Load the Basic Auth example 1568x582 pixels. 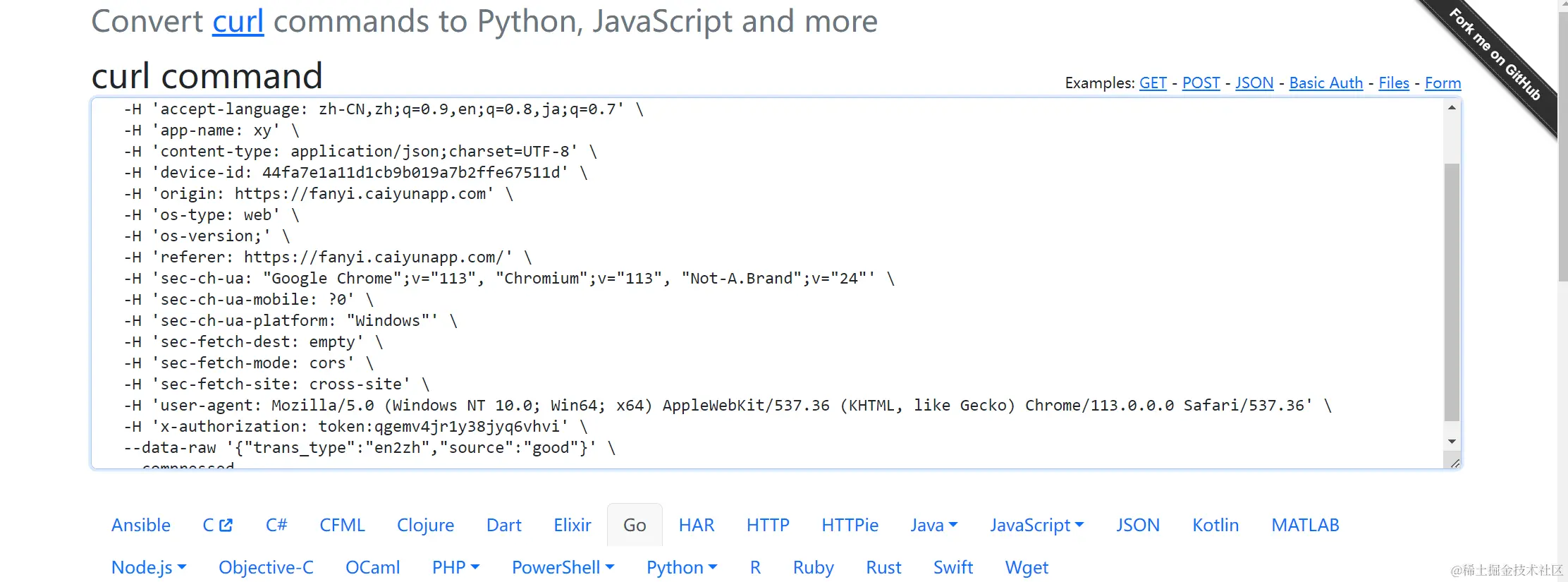tap(1326, 83)
